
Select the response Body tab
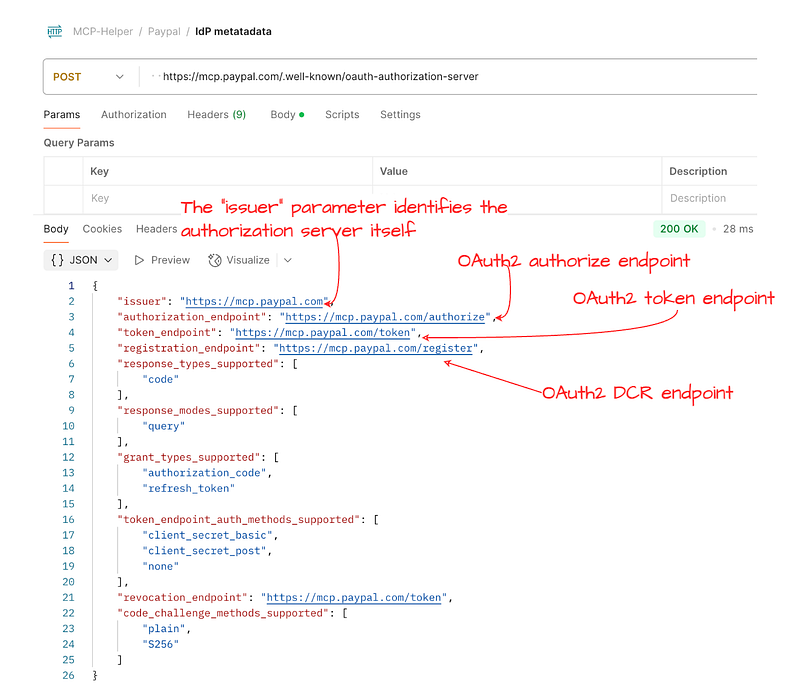pos(56,229)
